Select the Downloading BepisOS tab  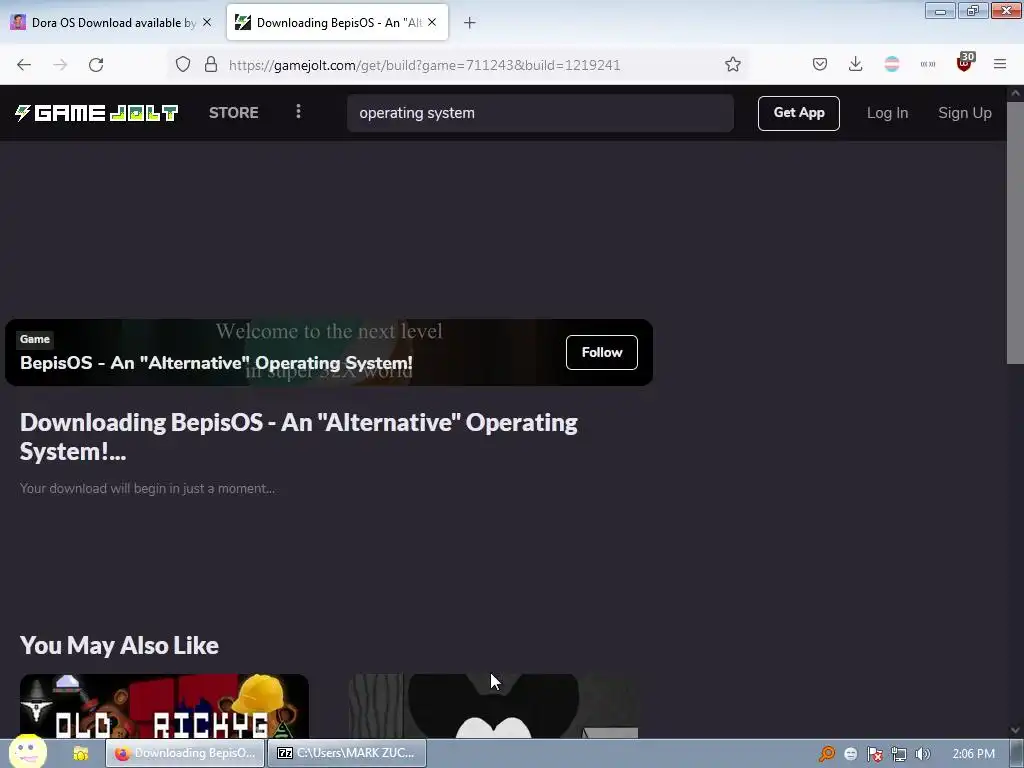337,23
